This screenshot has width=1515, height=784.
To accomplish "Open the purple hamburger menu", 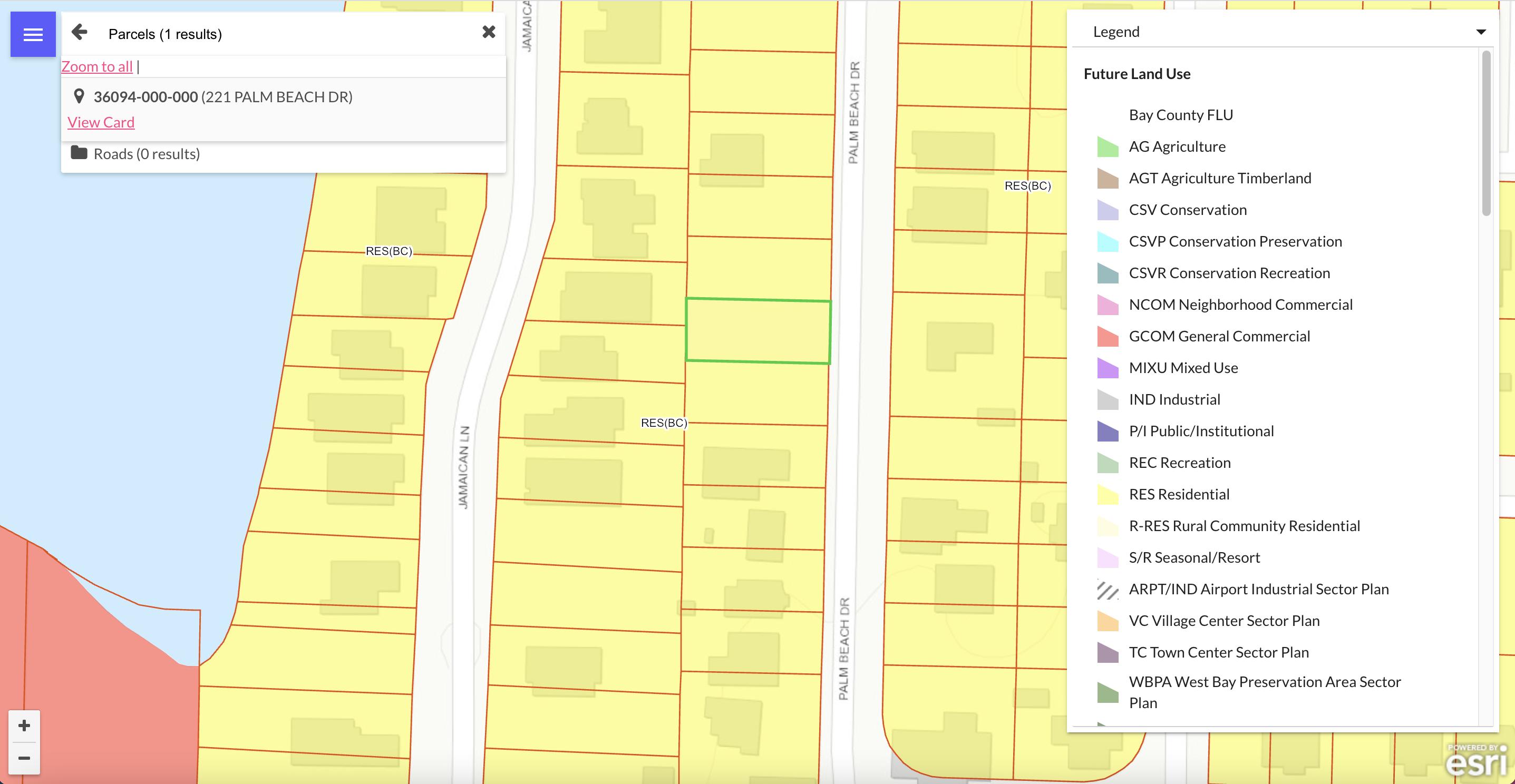I will 33,35.
